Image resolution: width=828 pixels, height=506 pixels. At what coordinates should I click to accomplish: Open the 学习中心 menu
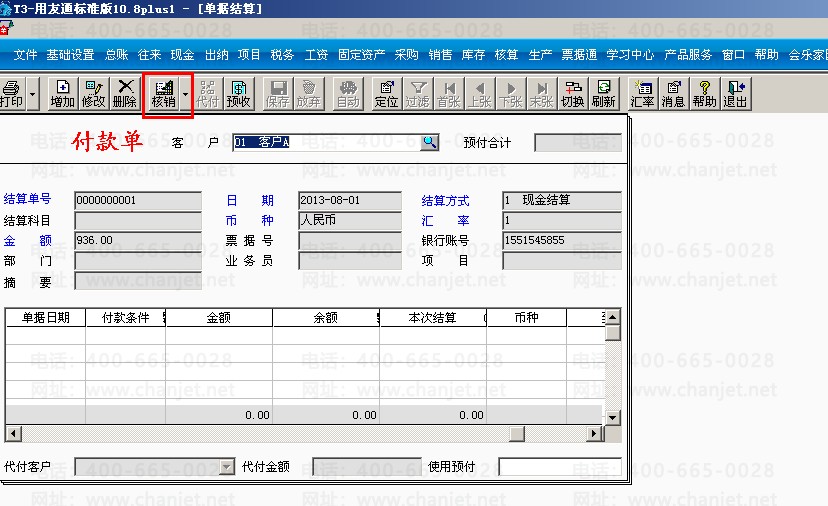coord(630,54)
